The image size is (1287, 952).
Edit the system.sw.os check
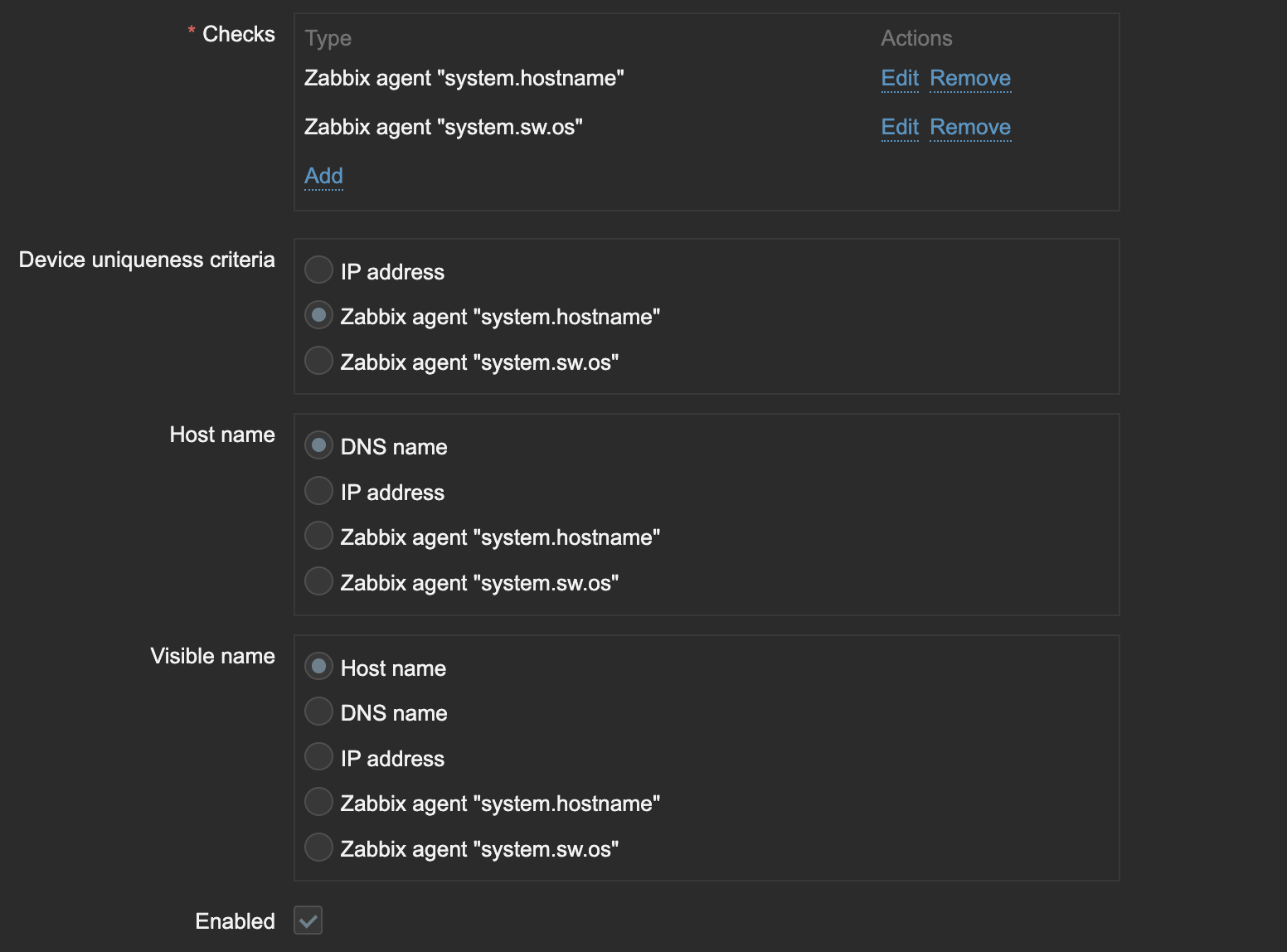[x=900, y=127]
